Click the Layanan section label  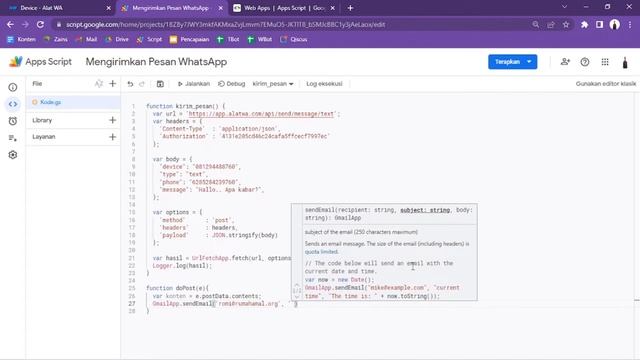click(44, 137)
